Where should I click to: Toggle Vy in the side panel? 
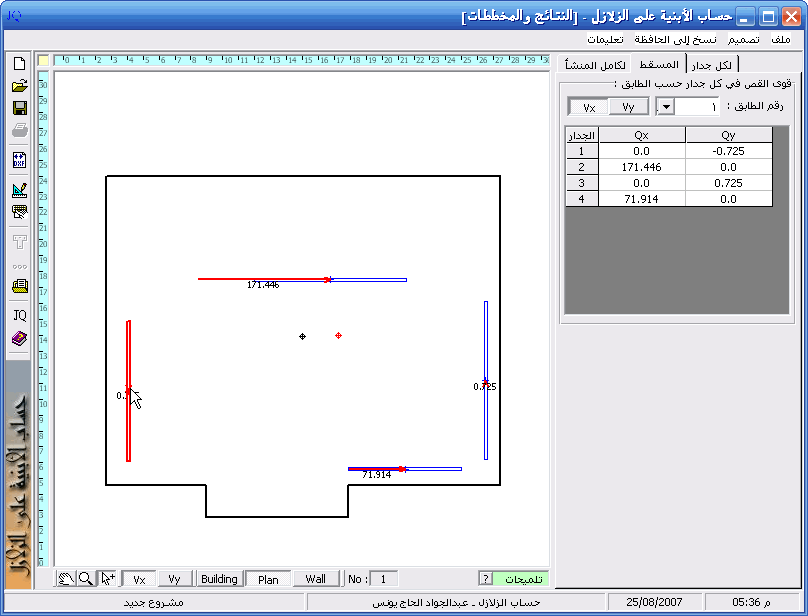(x=628, y=107)
